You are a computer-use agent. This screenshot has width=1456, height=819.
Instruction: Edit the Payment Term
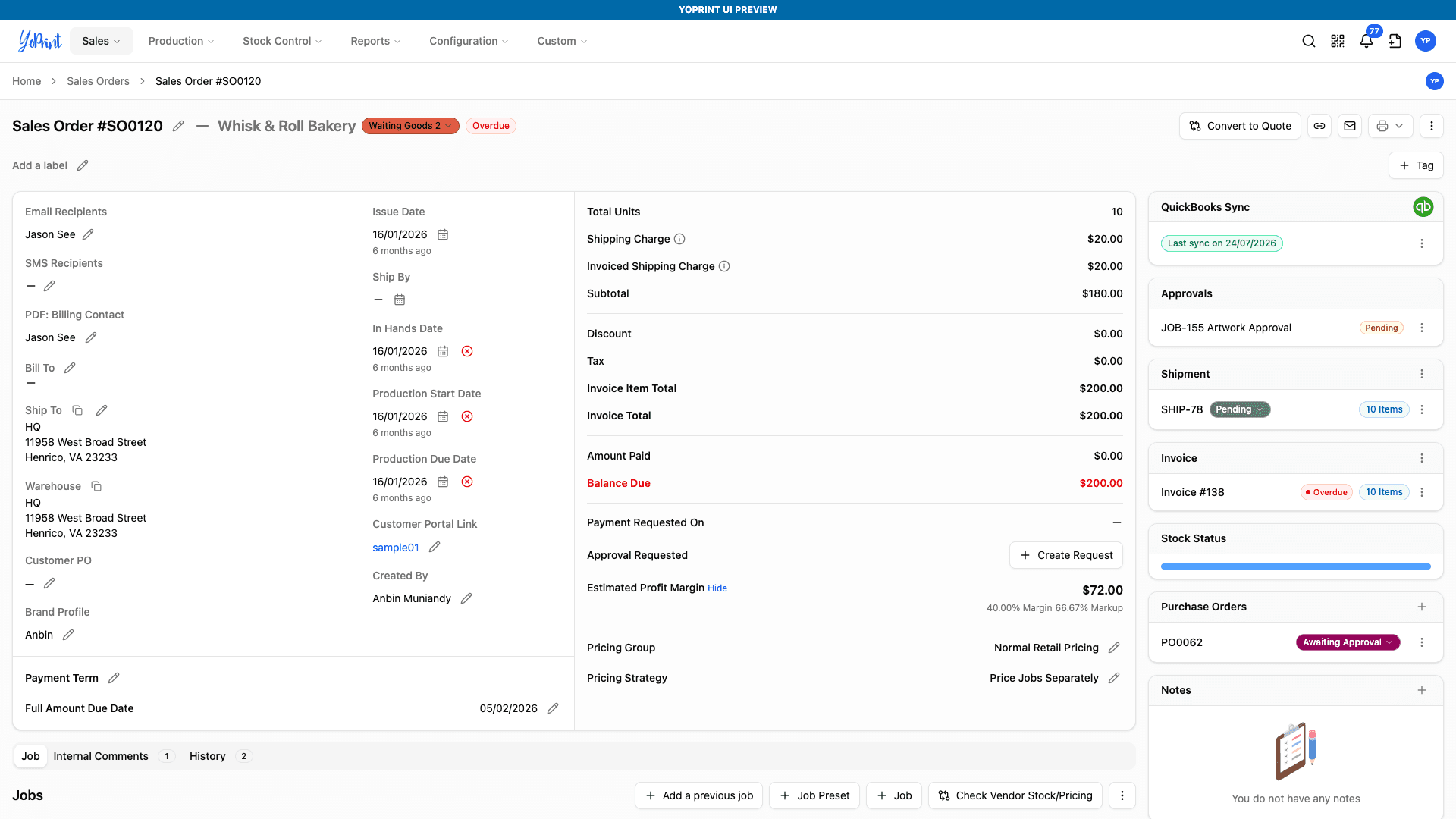[x=114, y=678]
